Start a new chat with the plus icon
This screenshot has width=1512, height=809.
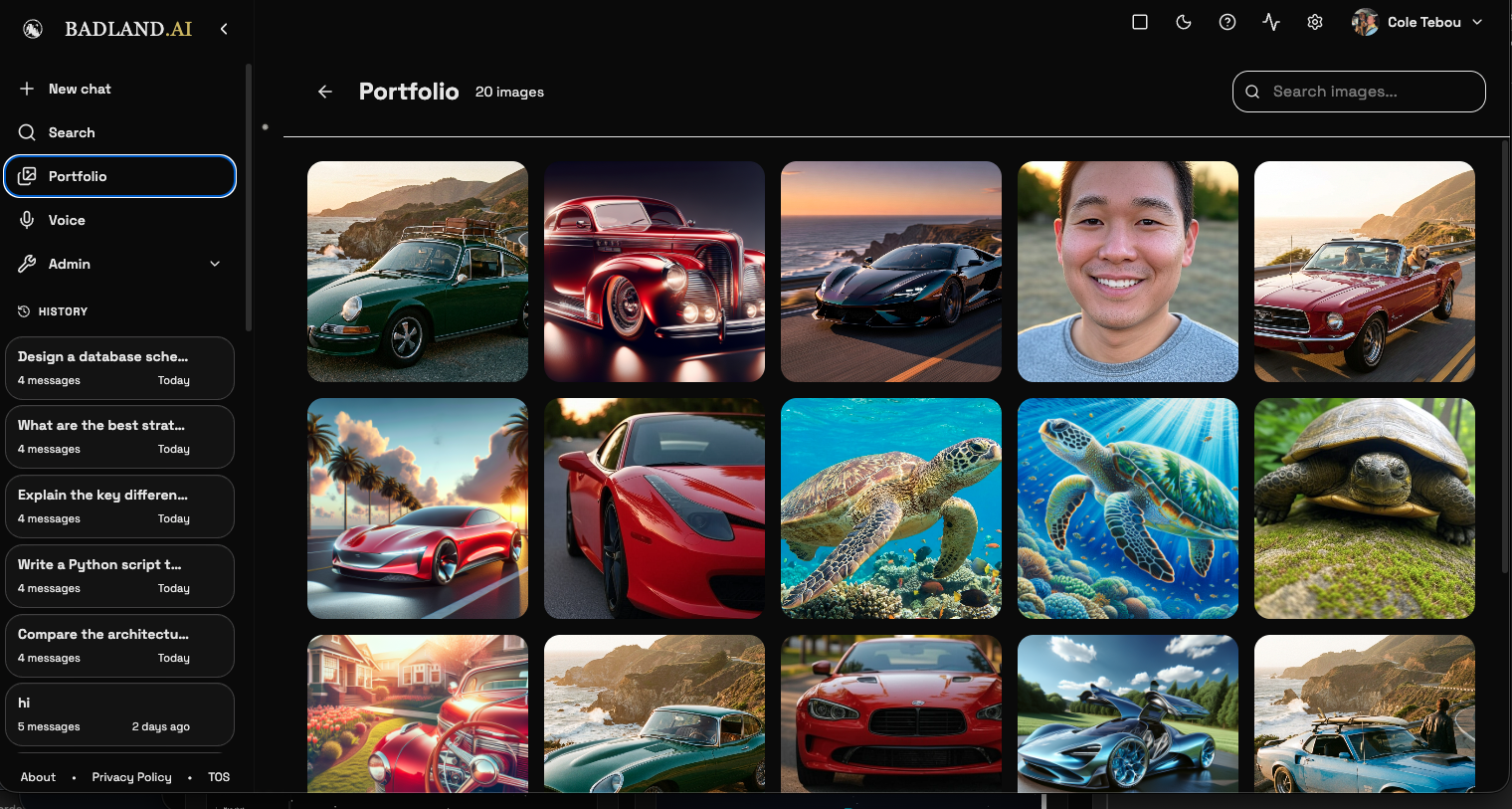pos(27,89)
